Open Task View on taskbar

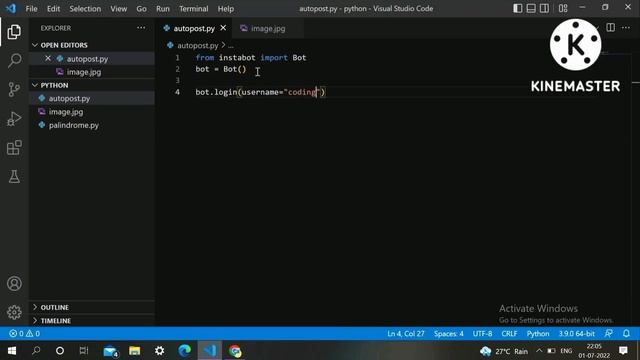coord(84,351)
